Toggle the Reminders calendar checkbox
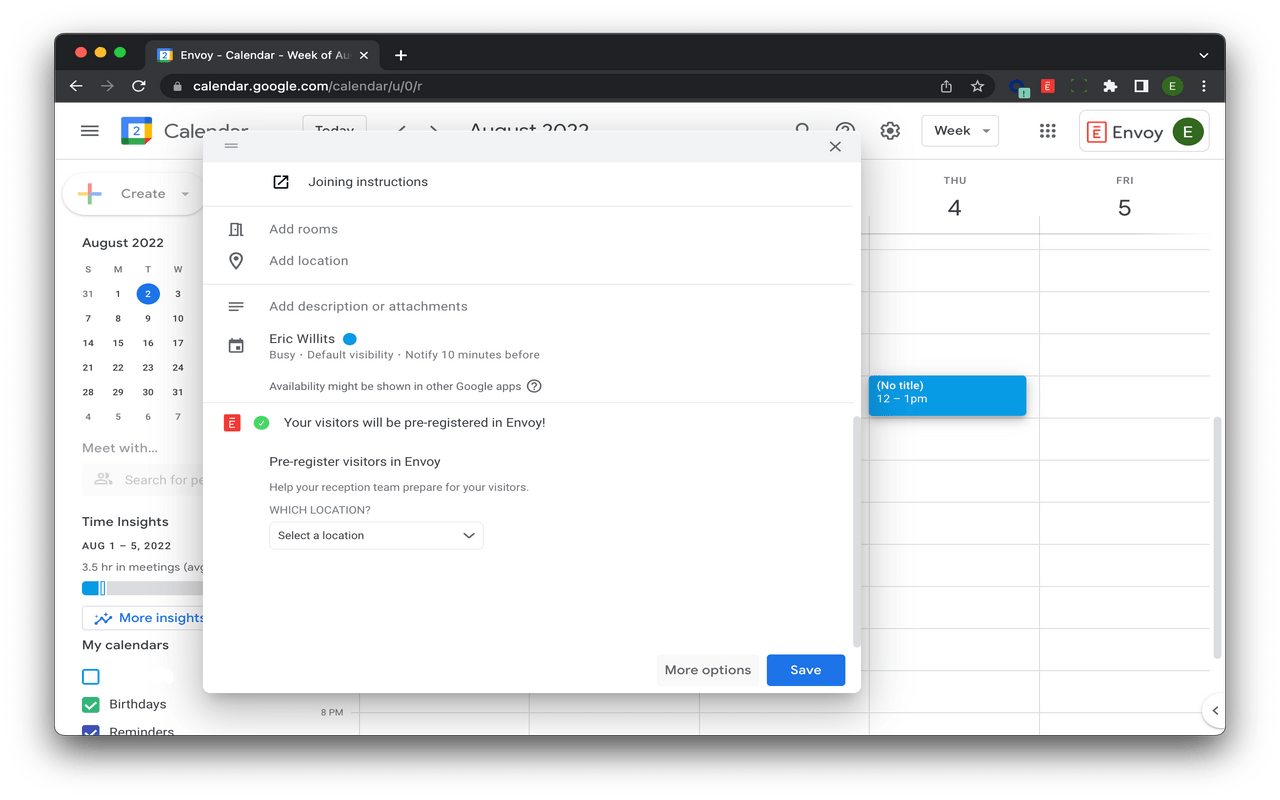 click(x=91, y=731)
